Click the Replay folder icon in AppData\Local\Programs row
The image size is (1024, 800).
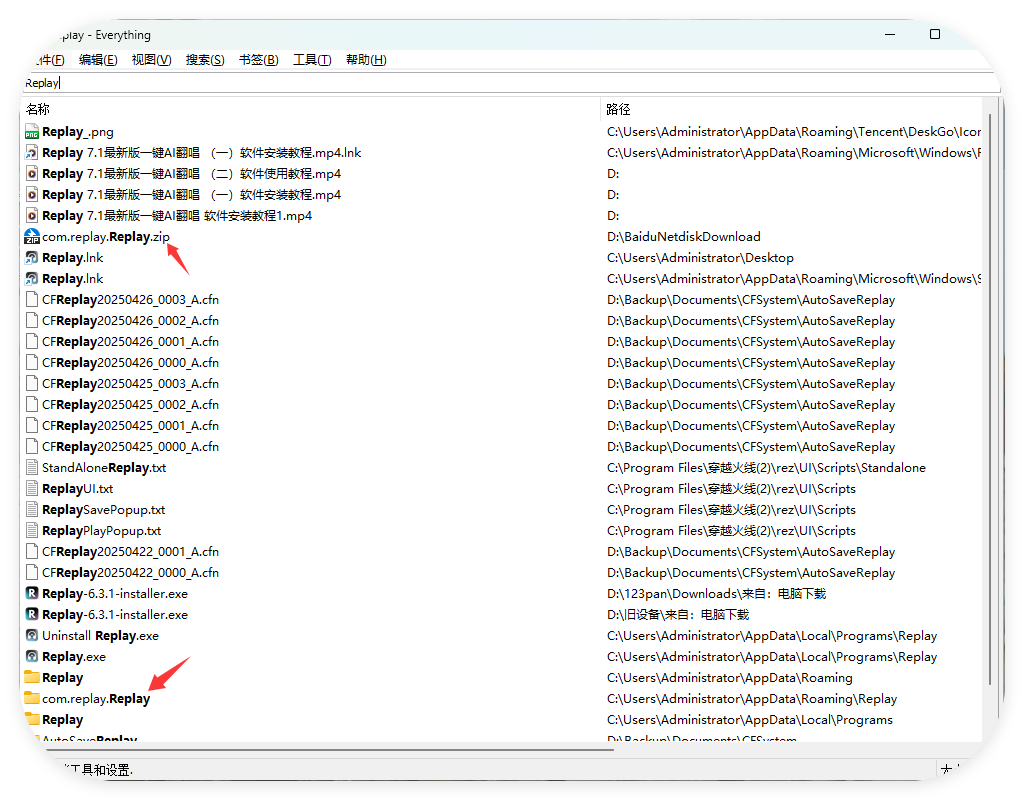click(31, 719)
